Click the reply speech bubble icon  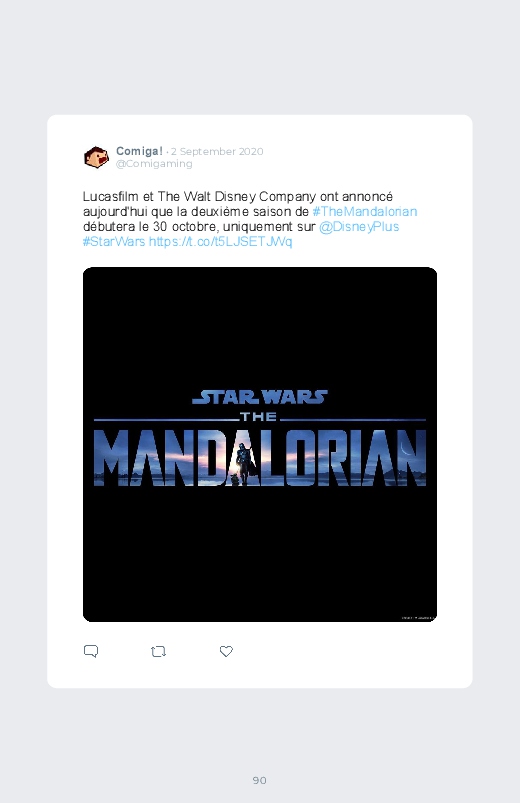(91, 651)
